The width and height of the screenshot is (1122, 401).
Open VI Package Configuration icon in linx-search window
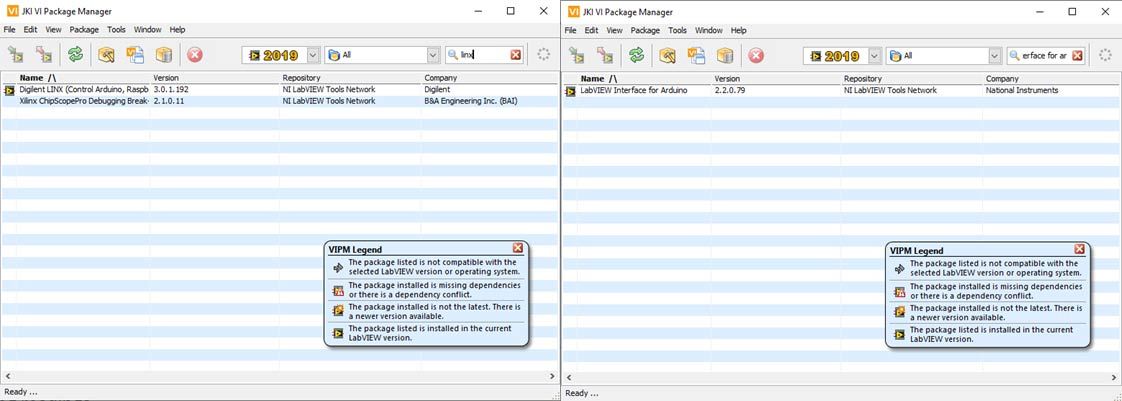[x=135, y=54]
